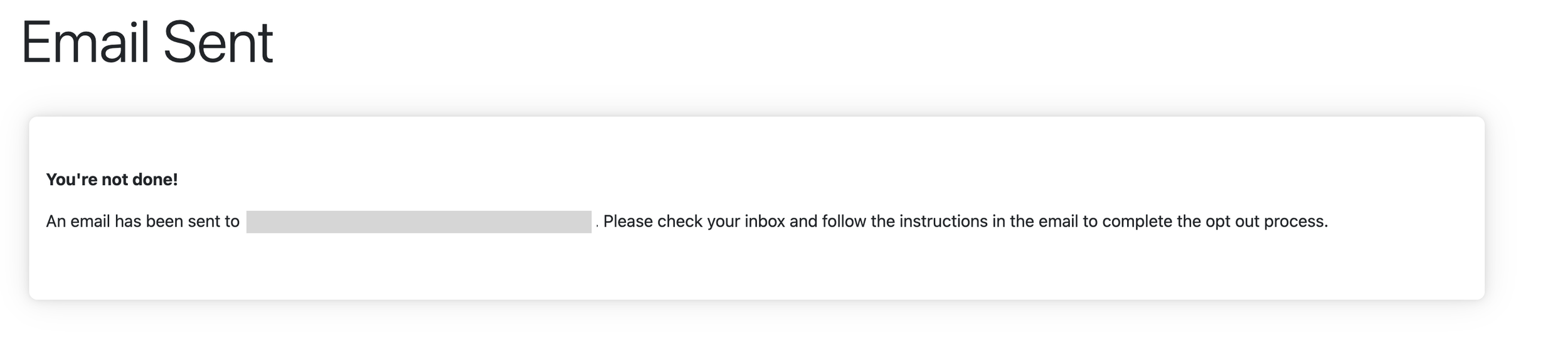
Task: Click the phrase "An email has been sent to"
Action: pyautogui.click(x=143, y=222)
